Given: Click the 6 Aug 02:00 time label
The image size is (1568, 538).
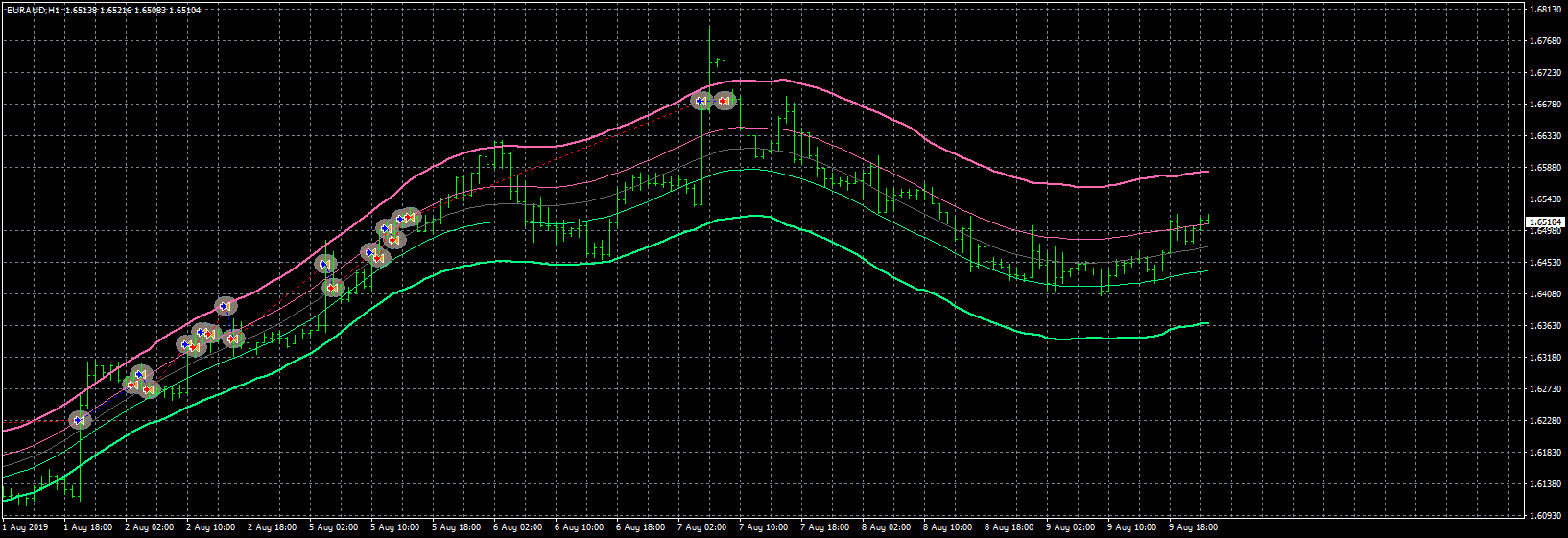Looking at the screenshot, I should click(x=517, y=527).
